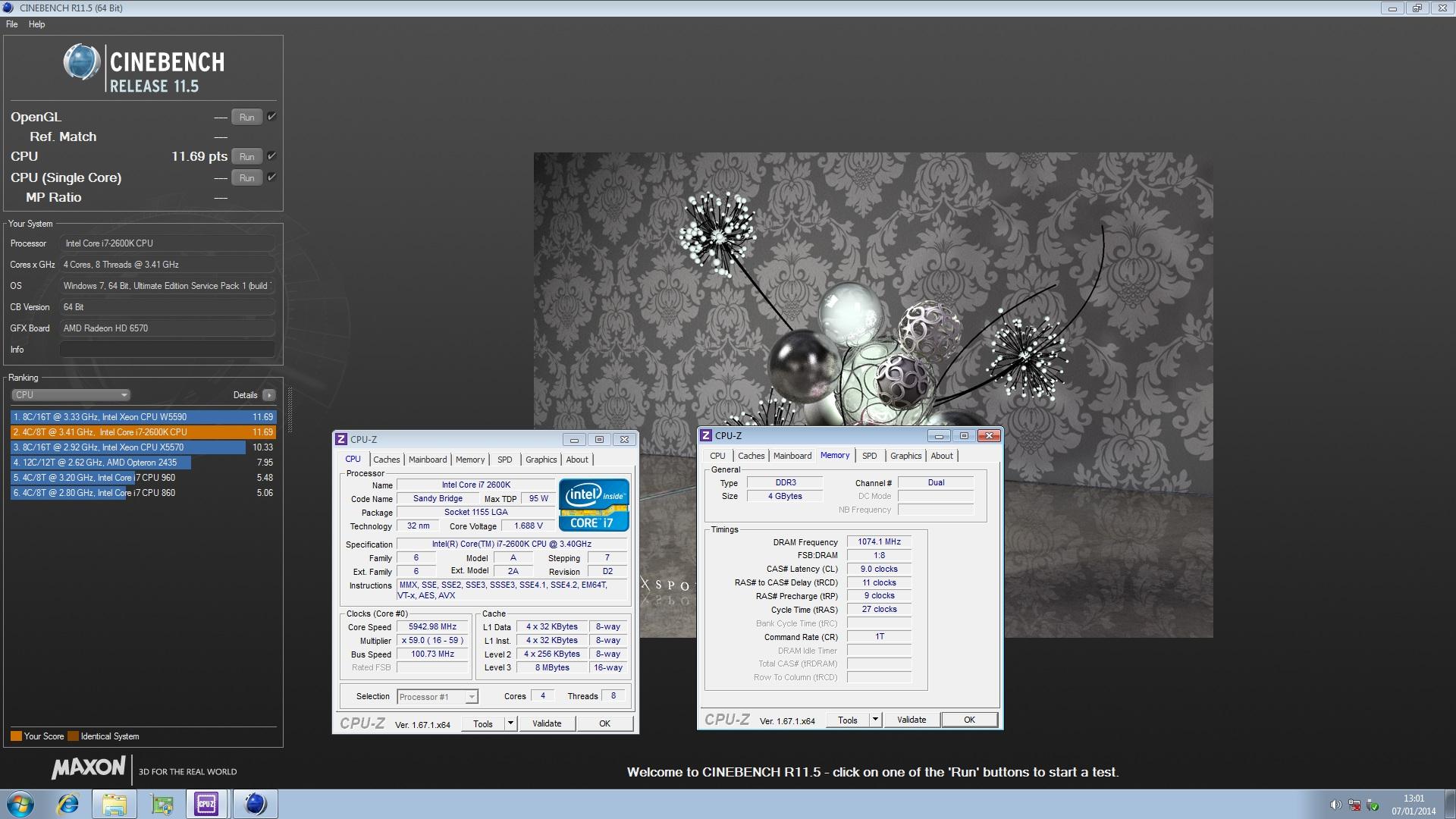The image size is (1456, 819).
Task: Select CPU tab in Memory CPU-Z window
Action: pyautogui.click(x=717, y=456)
